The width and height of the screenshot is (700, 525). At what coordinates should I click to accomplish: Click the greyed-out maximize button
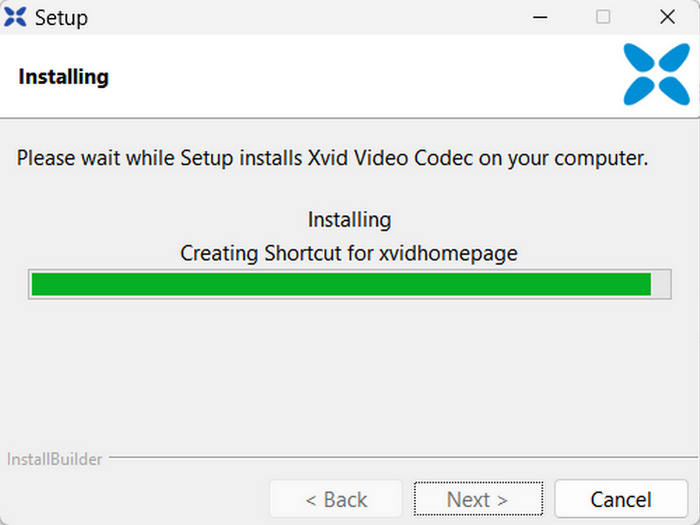click(x=603, y=17)
